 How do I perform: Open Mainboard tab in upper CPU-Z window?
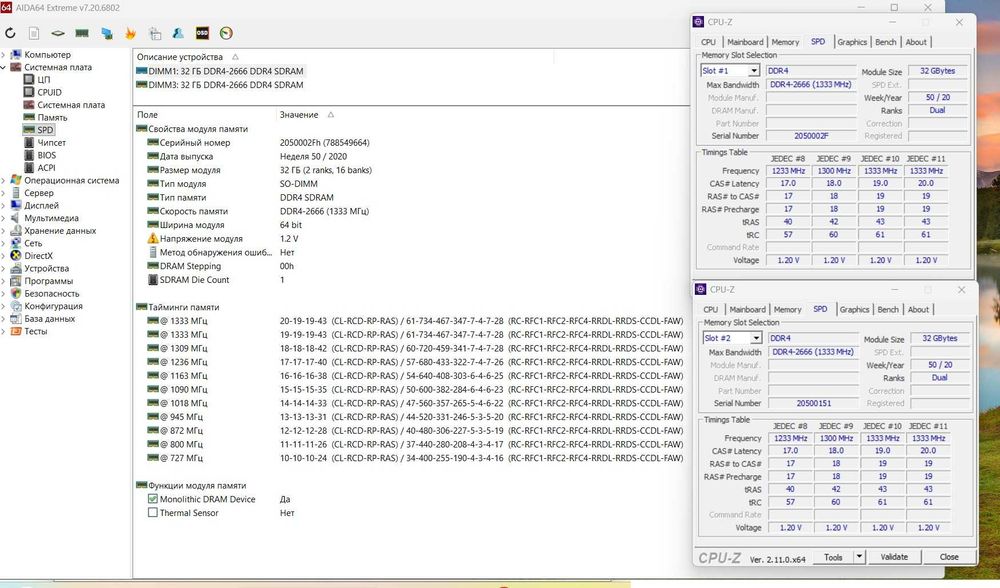click(745, 42)
